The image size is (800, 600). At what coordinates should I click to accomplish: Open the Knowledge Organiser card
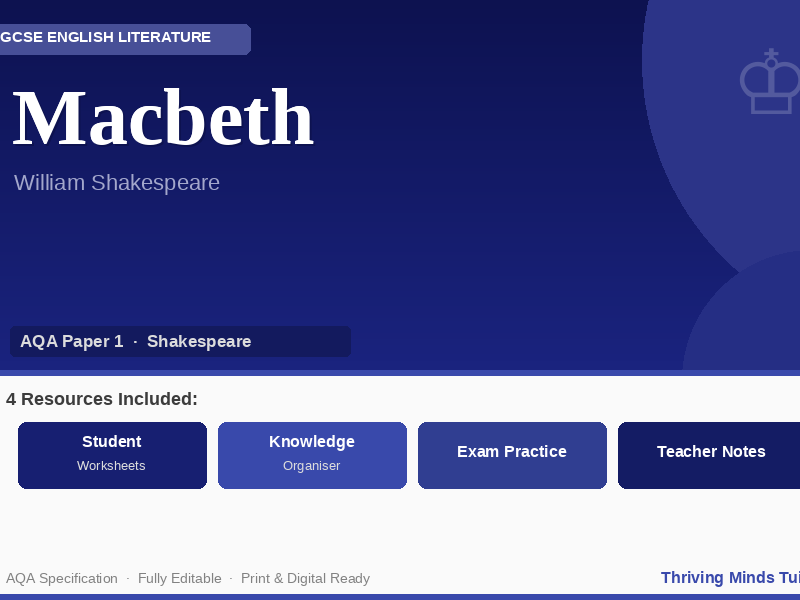click(312, 455)
